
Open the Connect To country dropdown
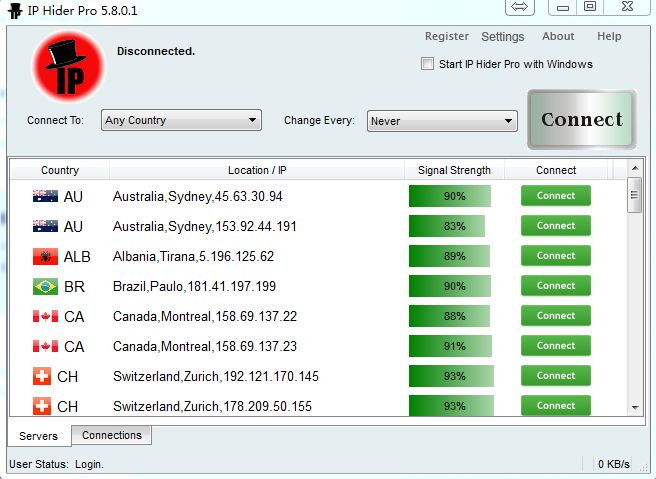point(181,121)
